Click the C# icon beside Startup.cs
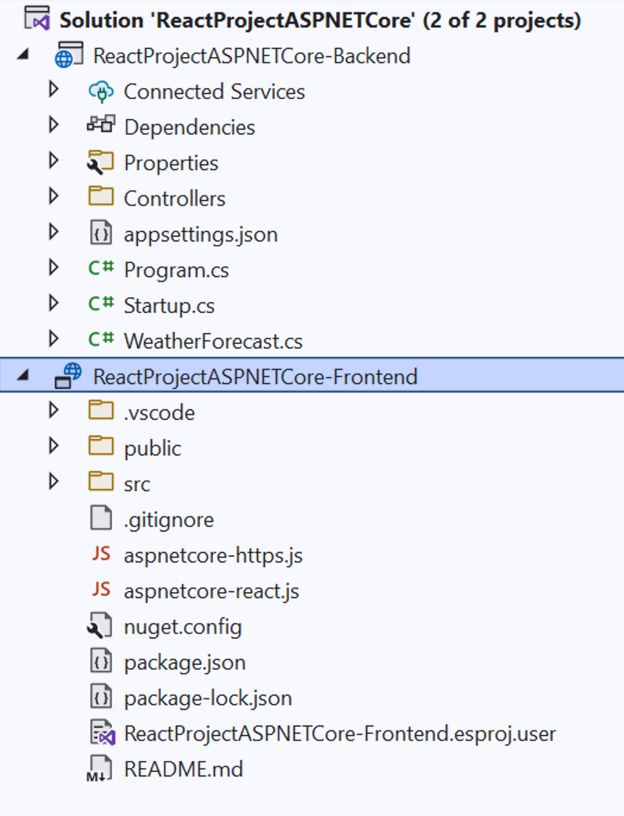 (x=101, y=304)
